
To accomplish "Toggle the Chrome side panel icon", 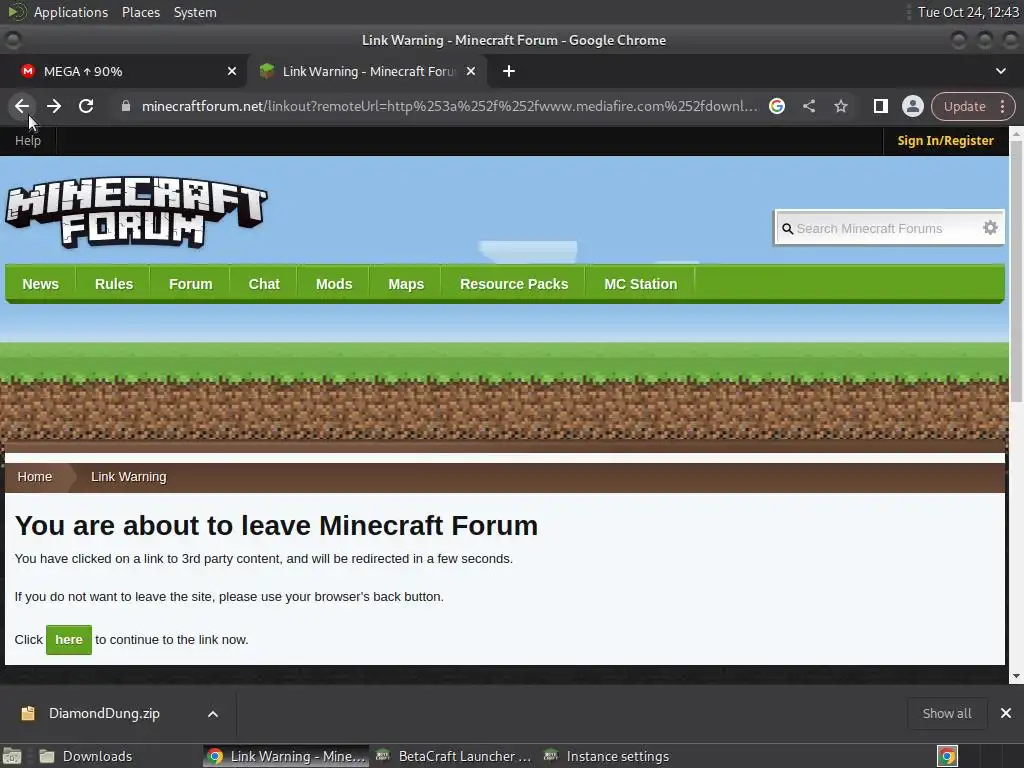I will [880, 106].
